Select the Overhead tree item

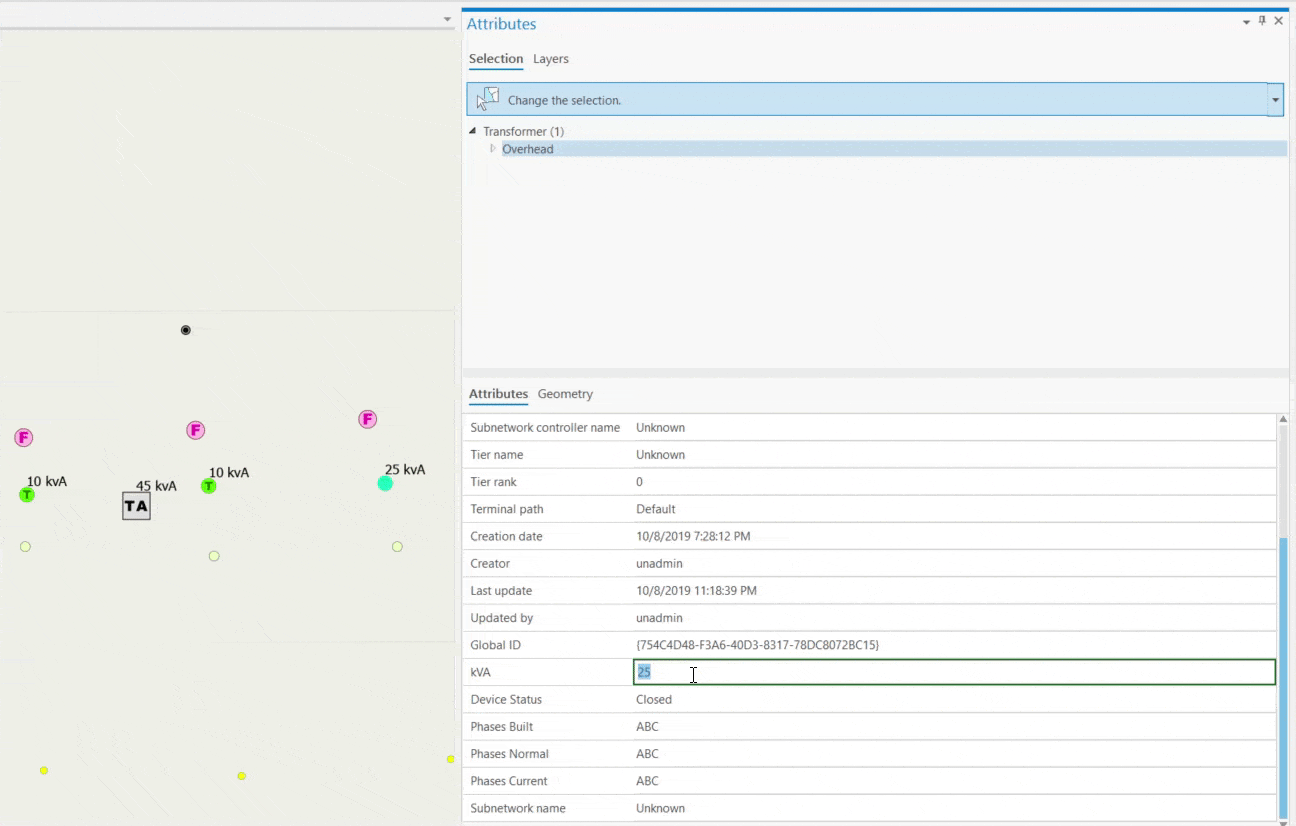pos(527,149)
